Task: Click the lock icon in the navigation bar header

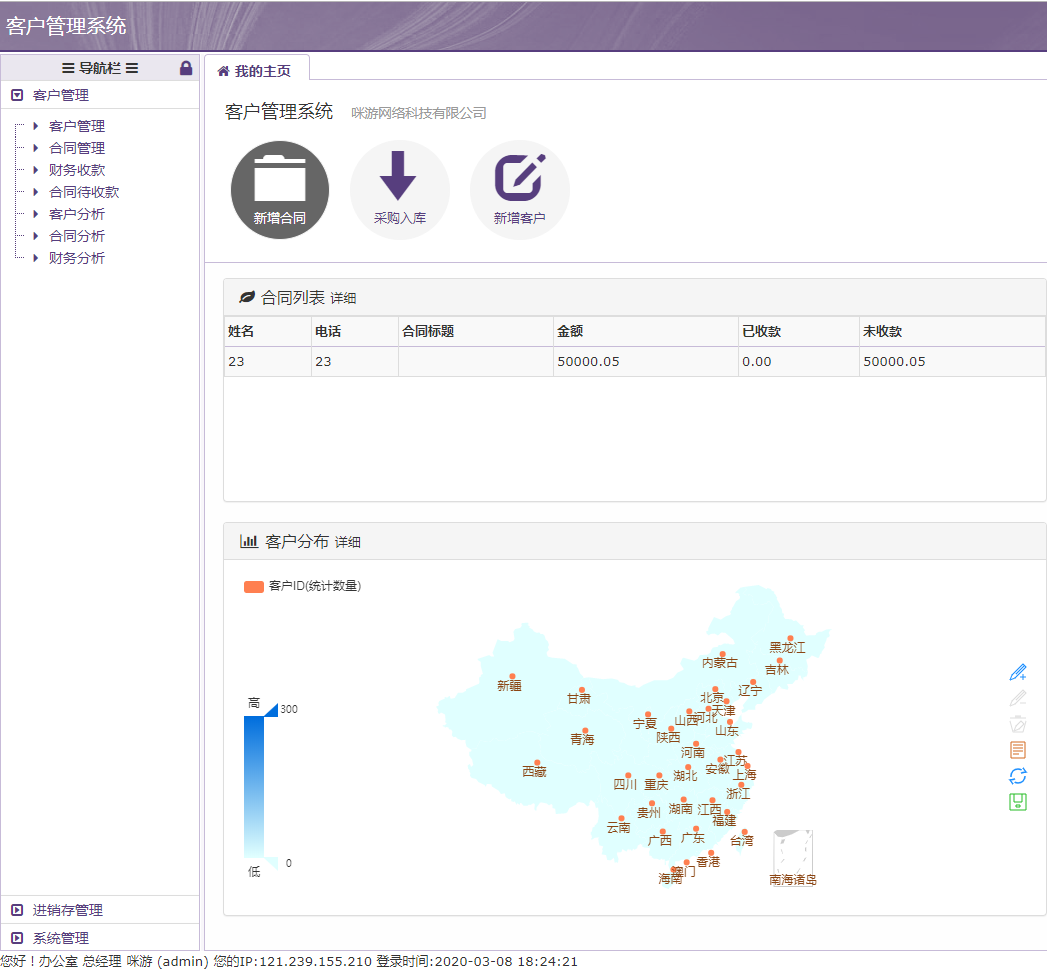Action: [186, 68]
